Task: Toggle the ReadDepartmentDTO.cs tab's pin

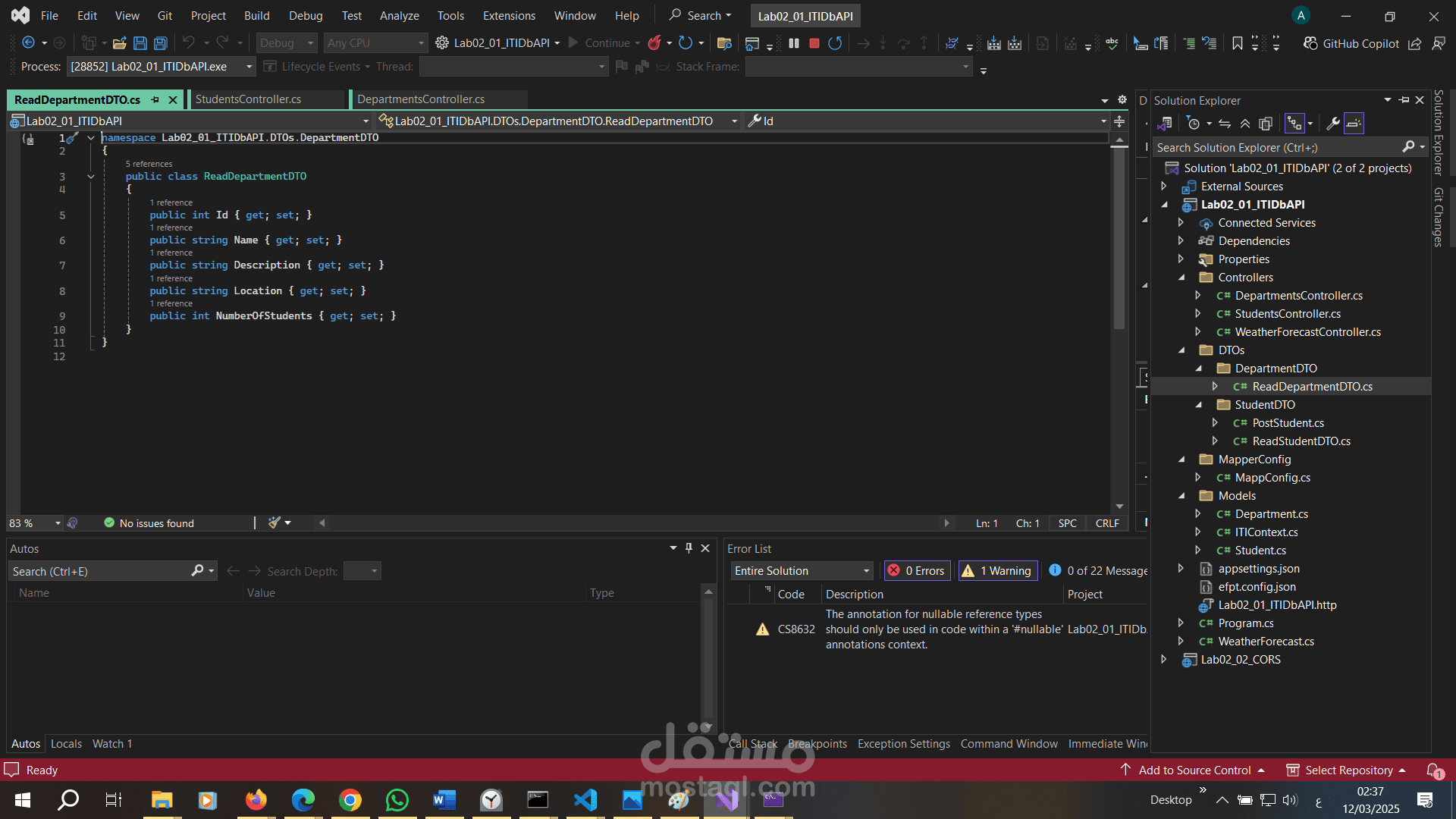Action: pyautogui.click(x=155, y=100)
